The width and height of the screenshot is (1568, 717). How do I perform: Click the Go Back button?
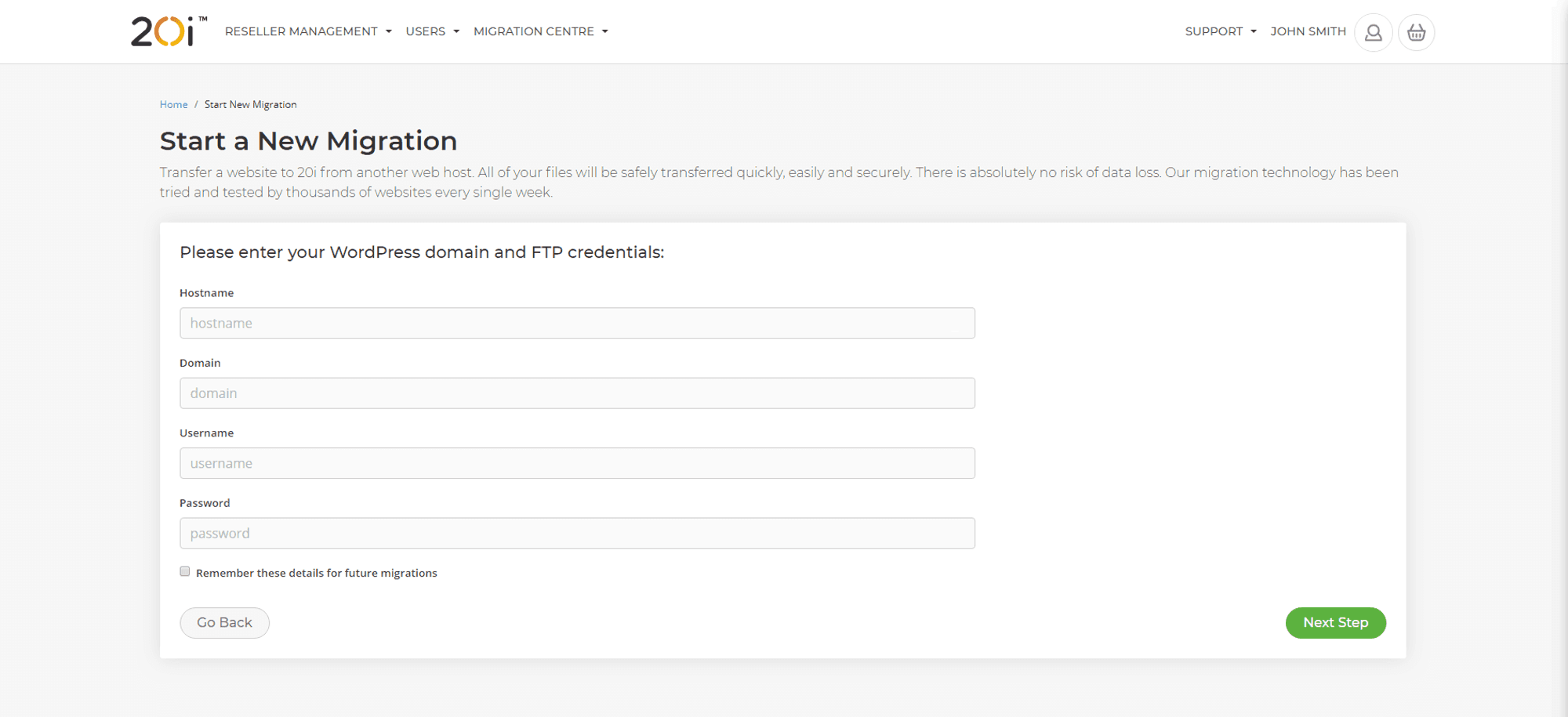click(224, 622)
